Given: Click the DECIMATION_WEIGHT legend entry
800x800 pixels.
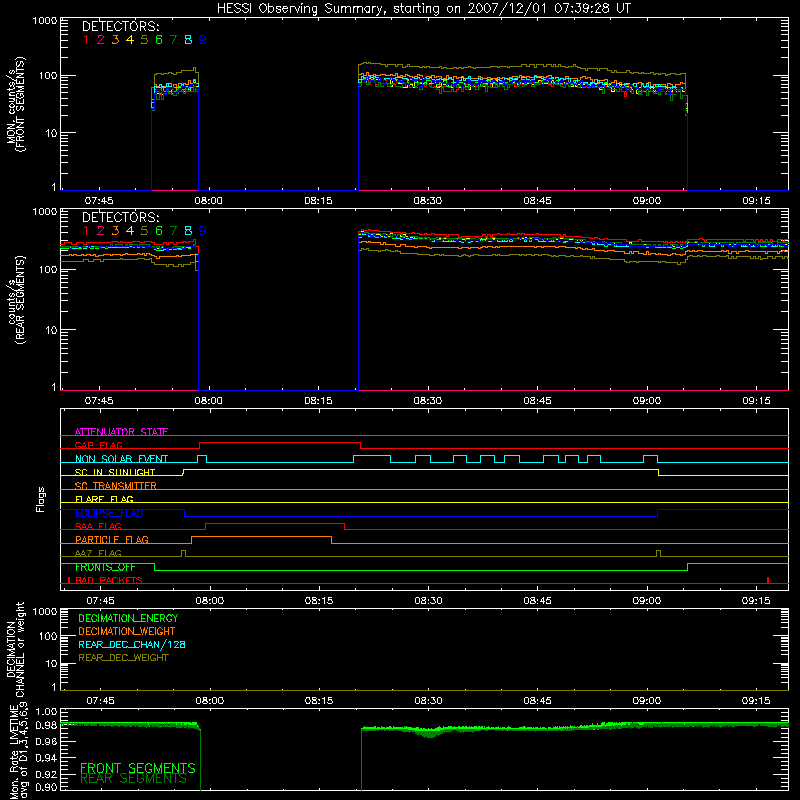Looking at the screenshot, I should pyautogui.click(x=127, y=631).
